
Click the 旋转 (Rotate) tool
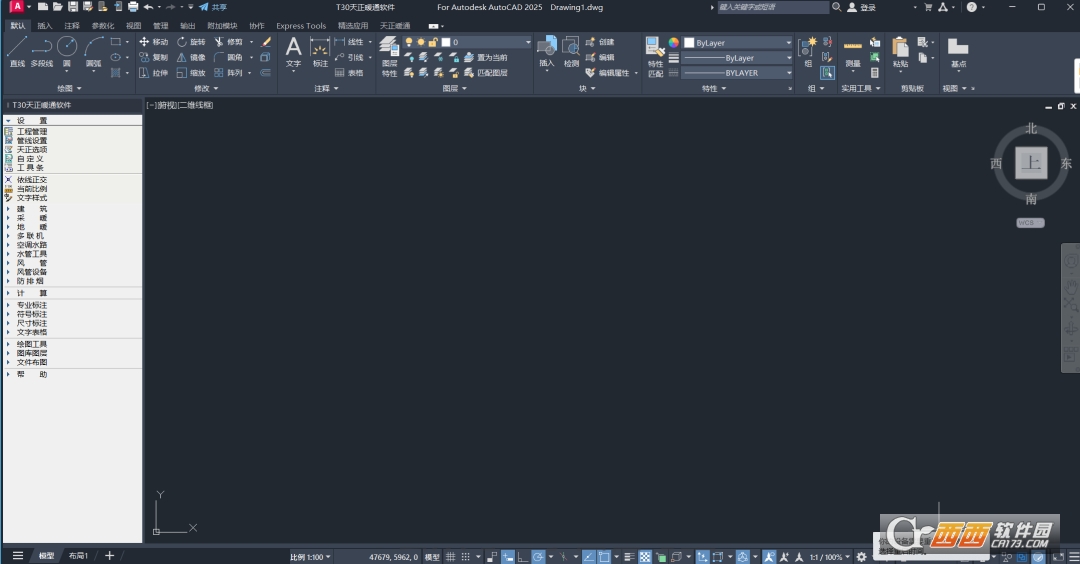[x=191, y=42]
